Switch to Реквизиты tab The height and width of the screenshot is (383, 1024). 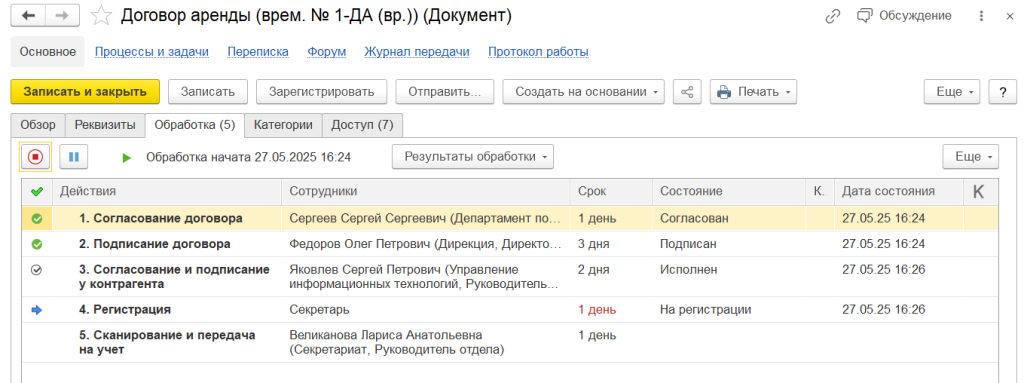(x=105, y=125)
